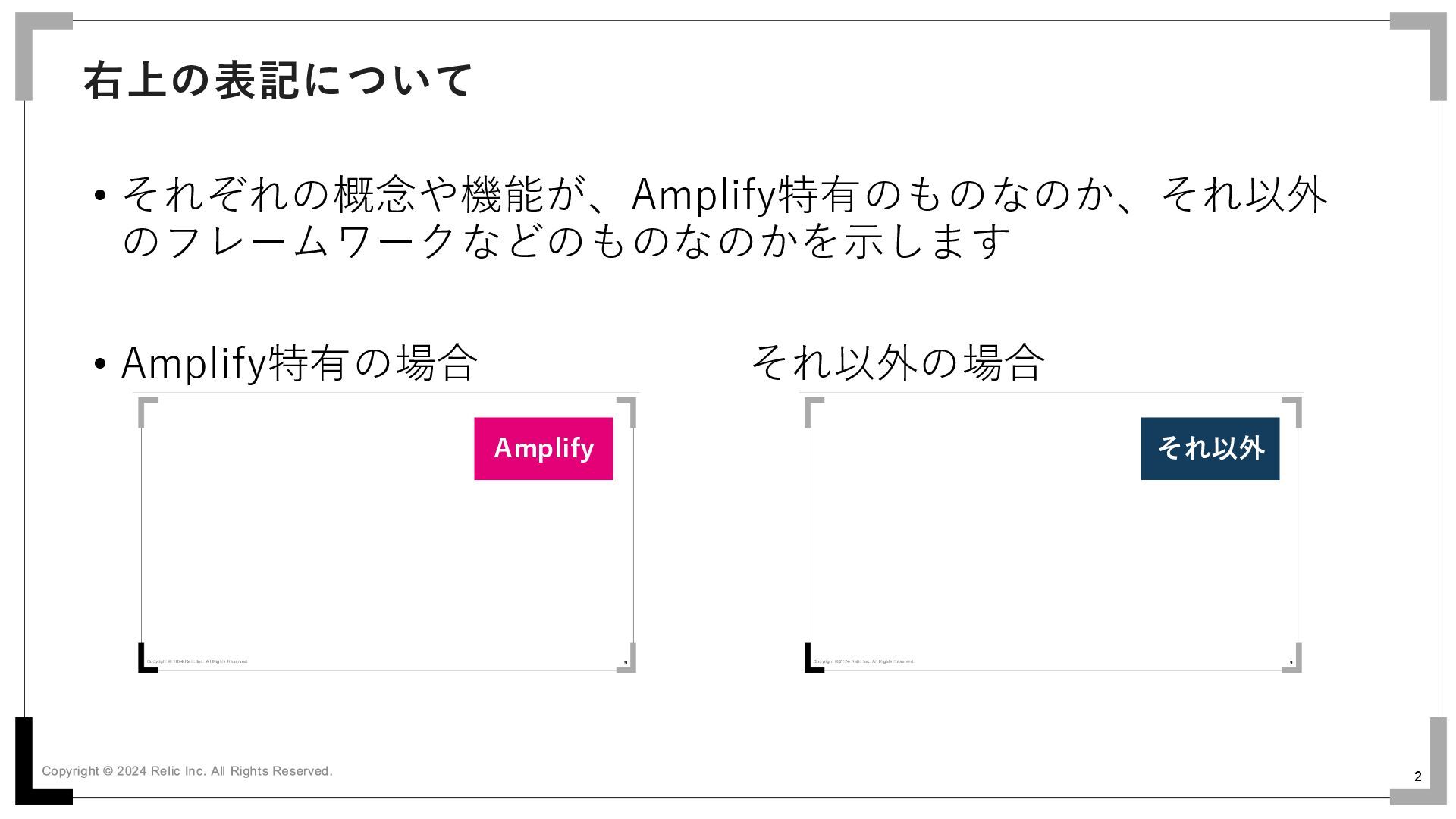The width and height of the screenshot is (1456, 819).
Task: Click the top-right gray bracket of right thumbnail
Action: pos(1295,409)
